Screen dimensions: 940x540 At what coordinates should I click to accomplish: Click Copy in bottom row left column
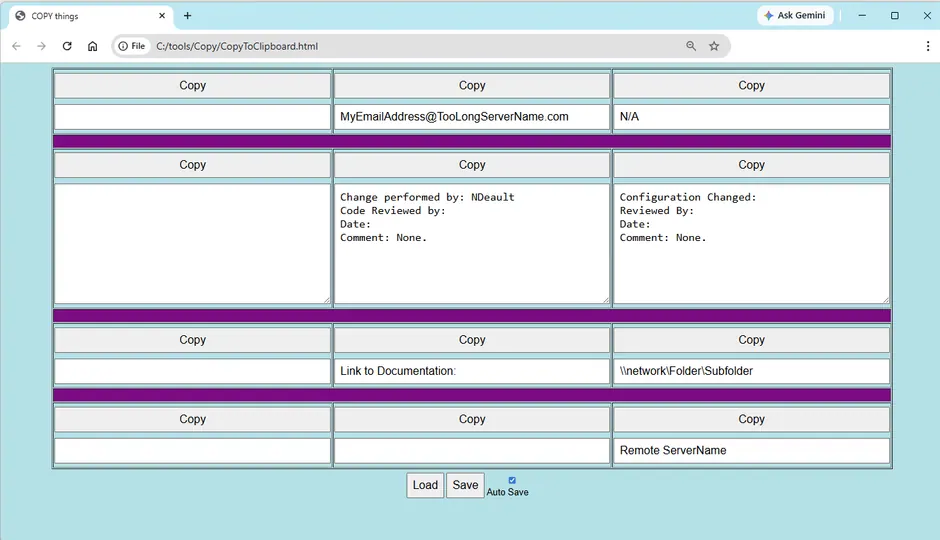pyautogui.click(x=192, y=420)
